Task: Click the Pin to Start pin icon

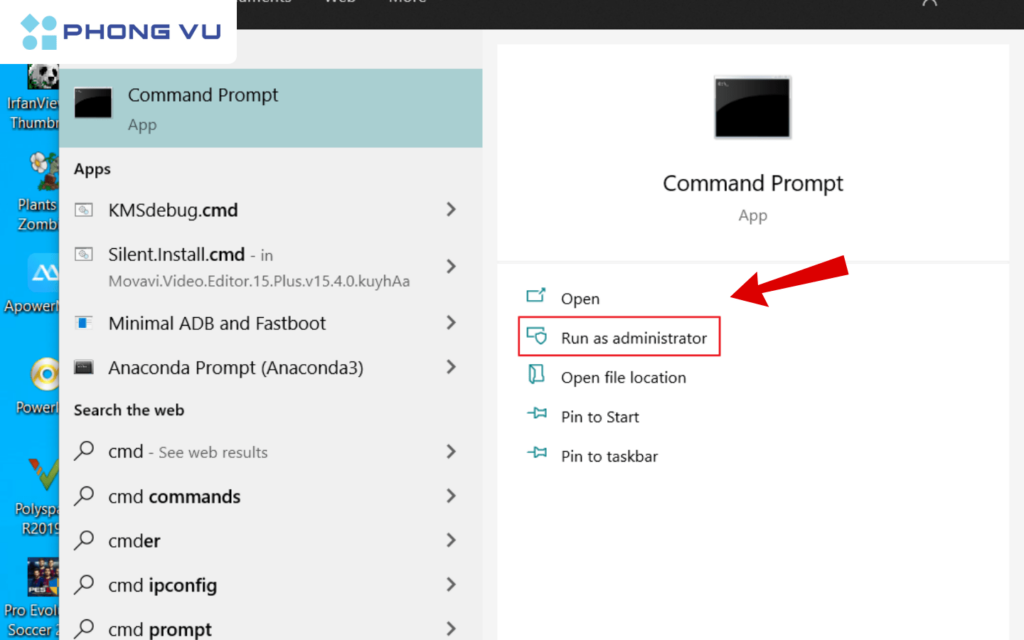Action: tap(537, 417)
